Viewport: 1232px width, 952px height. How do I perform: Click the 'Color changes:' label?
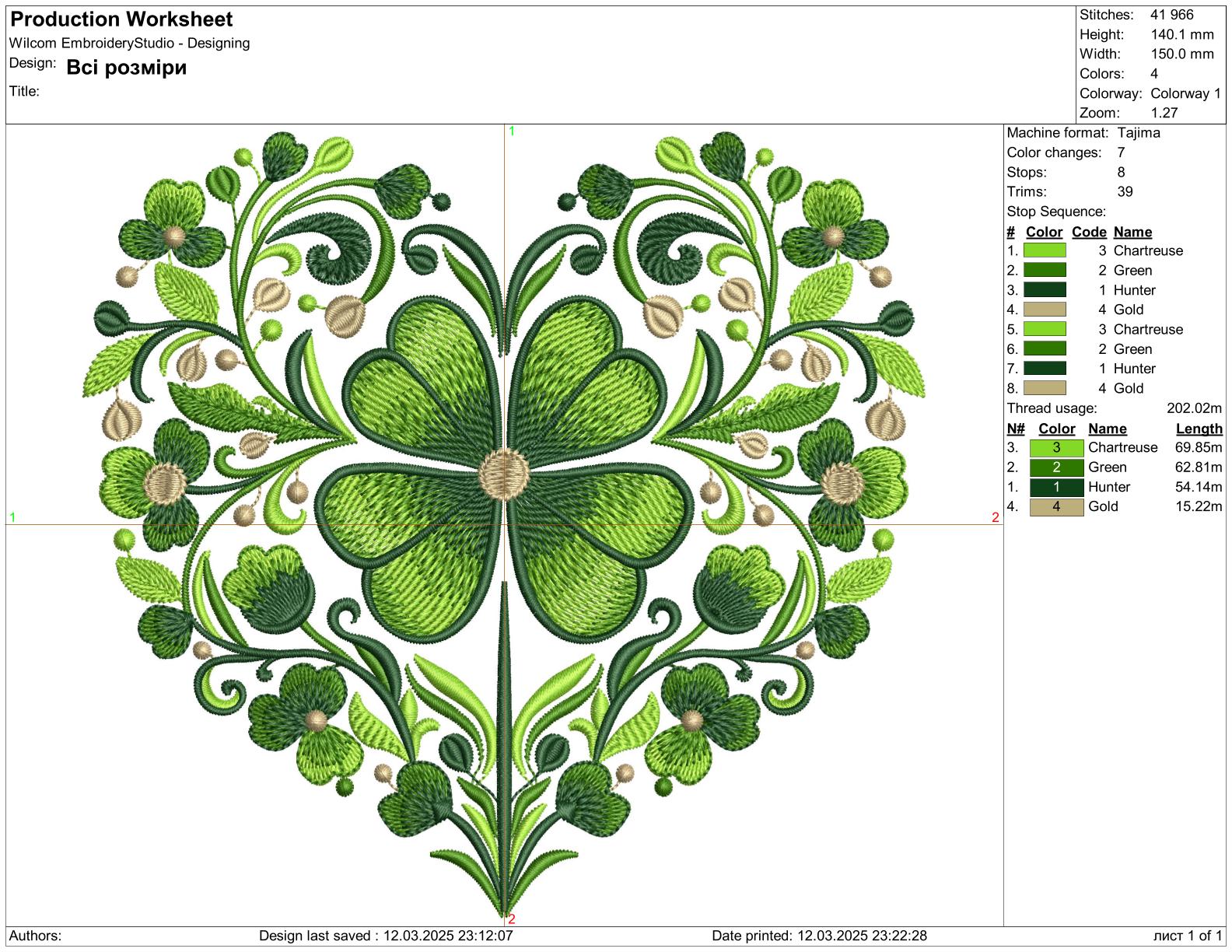coord(1054,152)
